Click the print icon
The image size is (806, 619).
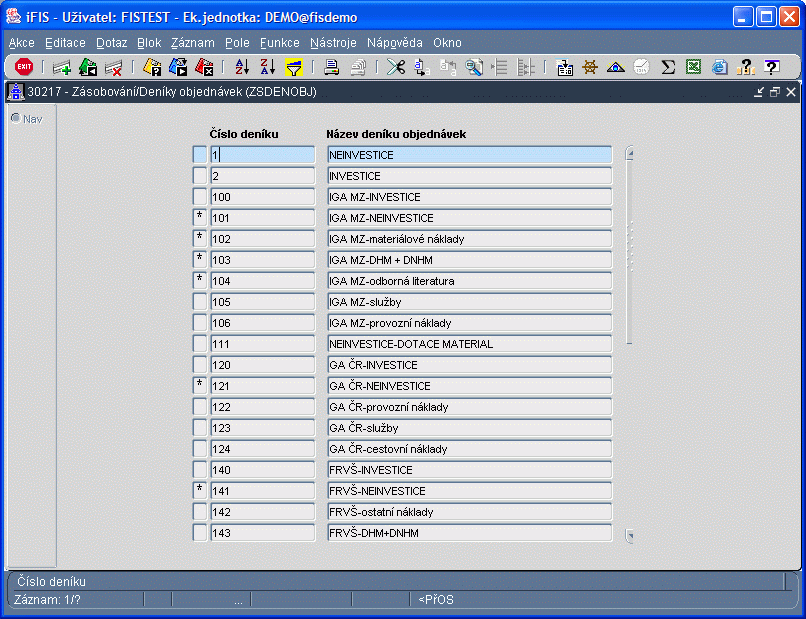point(332,67)
